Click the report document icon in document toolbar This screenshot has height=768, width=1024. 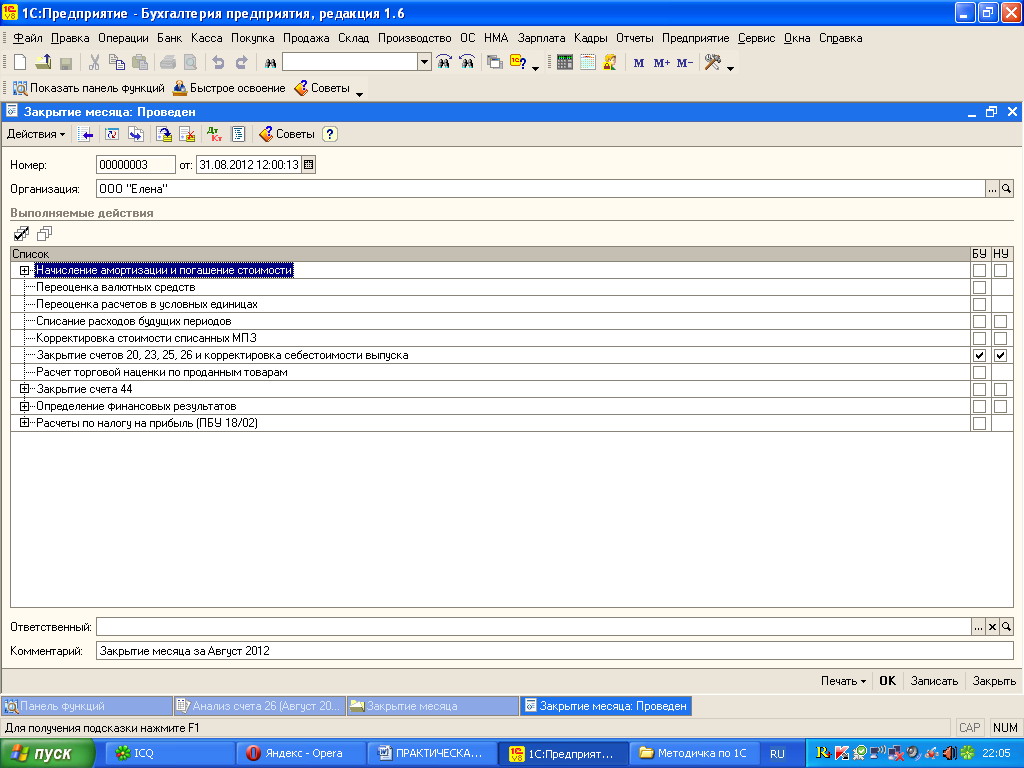238,134
